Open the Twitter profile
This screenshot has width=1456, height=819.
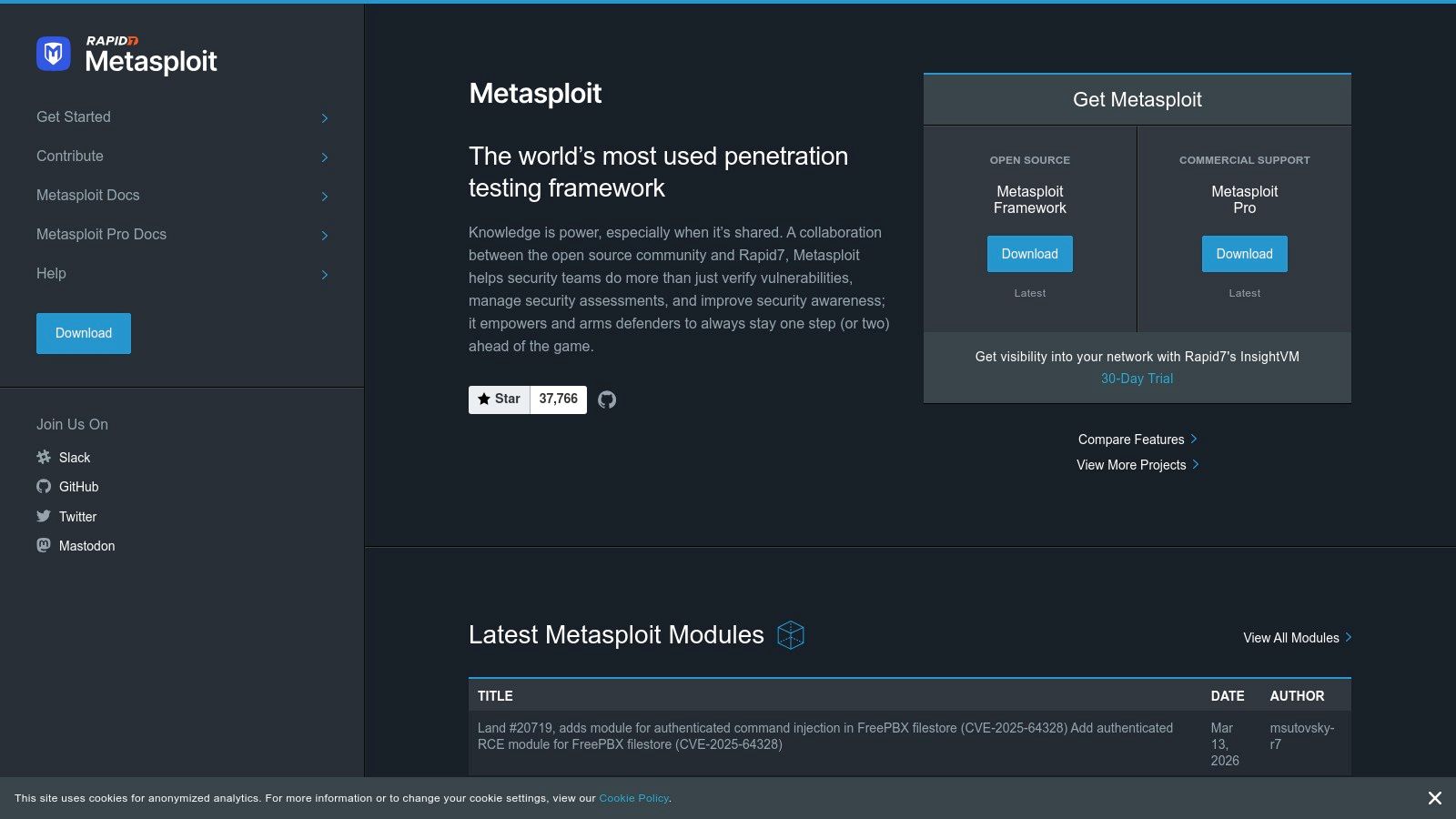(x=77, y=516)
